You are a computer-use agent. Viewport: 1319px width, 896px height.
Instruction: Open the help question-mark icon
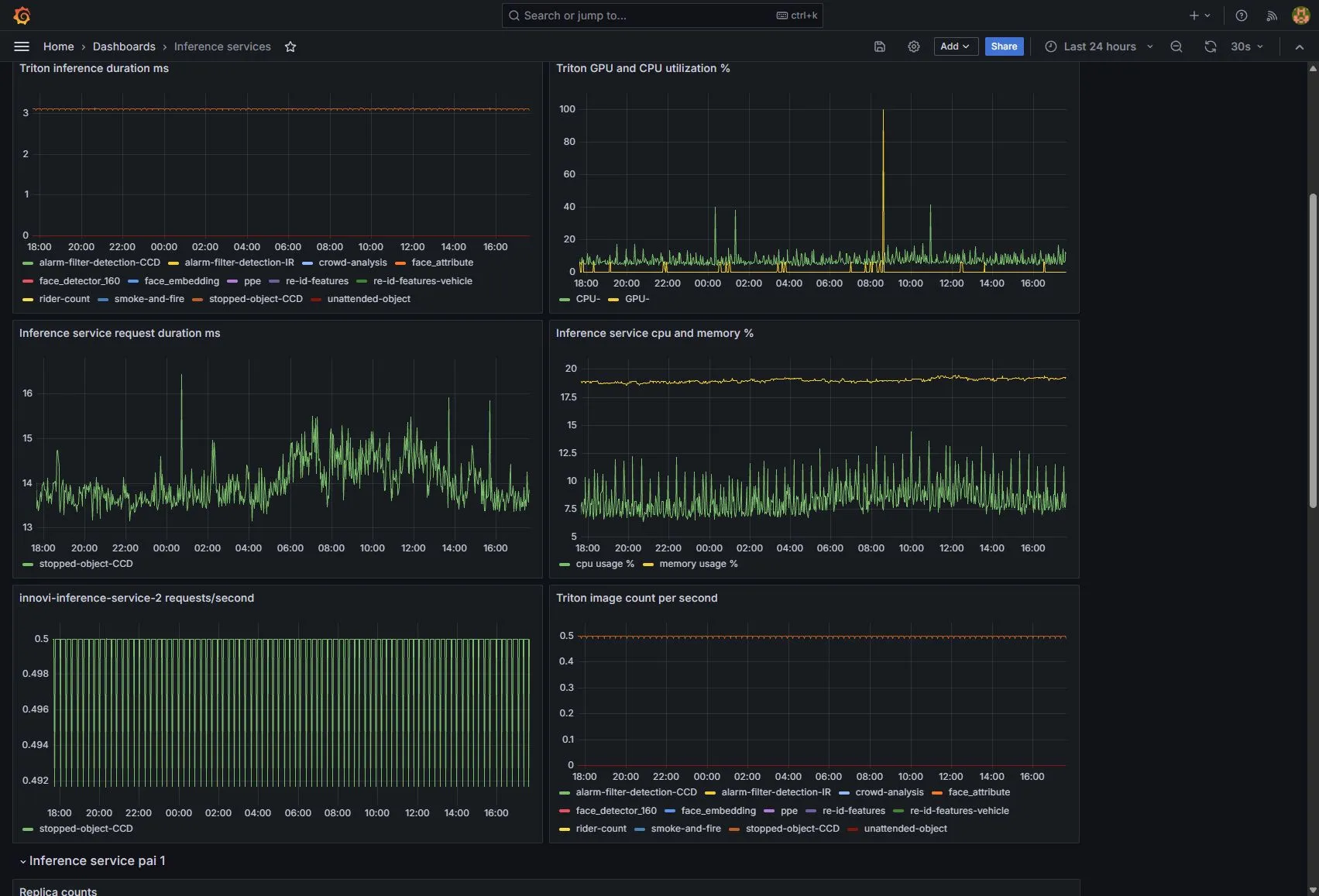click(1242, 15)
